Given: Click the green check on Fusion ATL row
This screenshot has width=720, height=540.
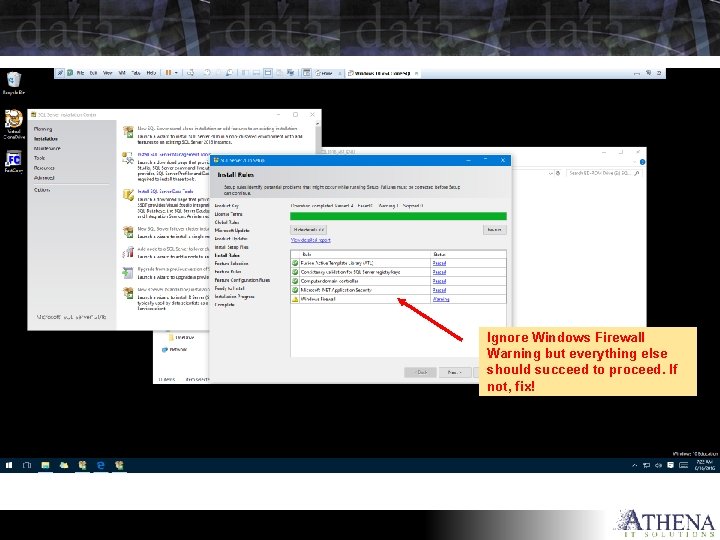Looking at the screenshot, I should (295, 263).
